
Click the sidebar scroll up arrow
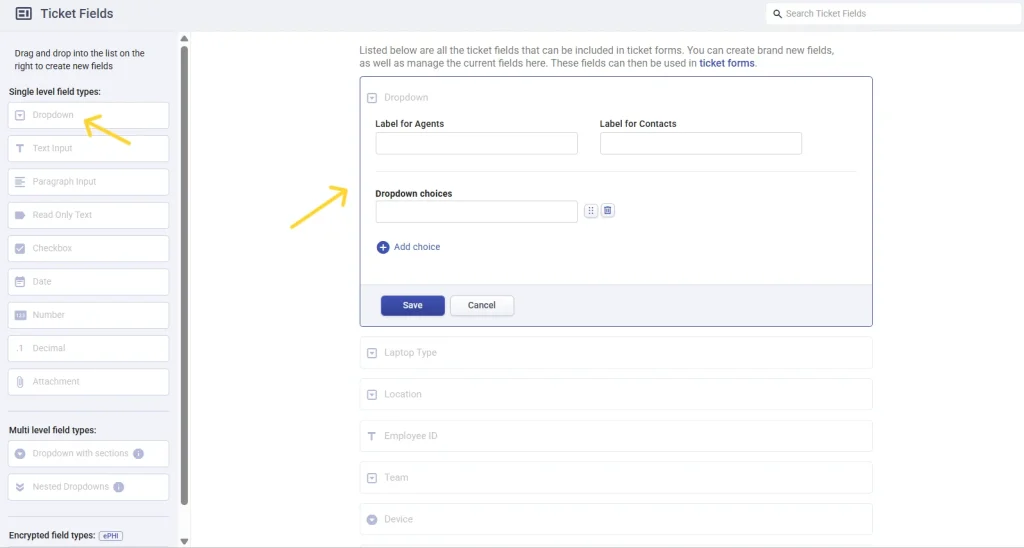click(184, 39)
